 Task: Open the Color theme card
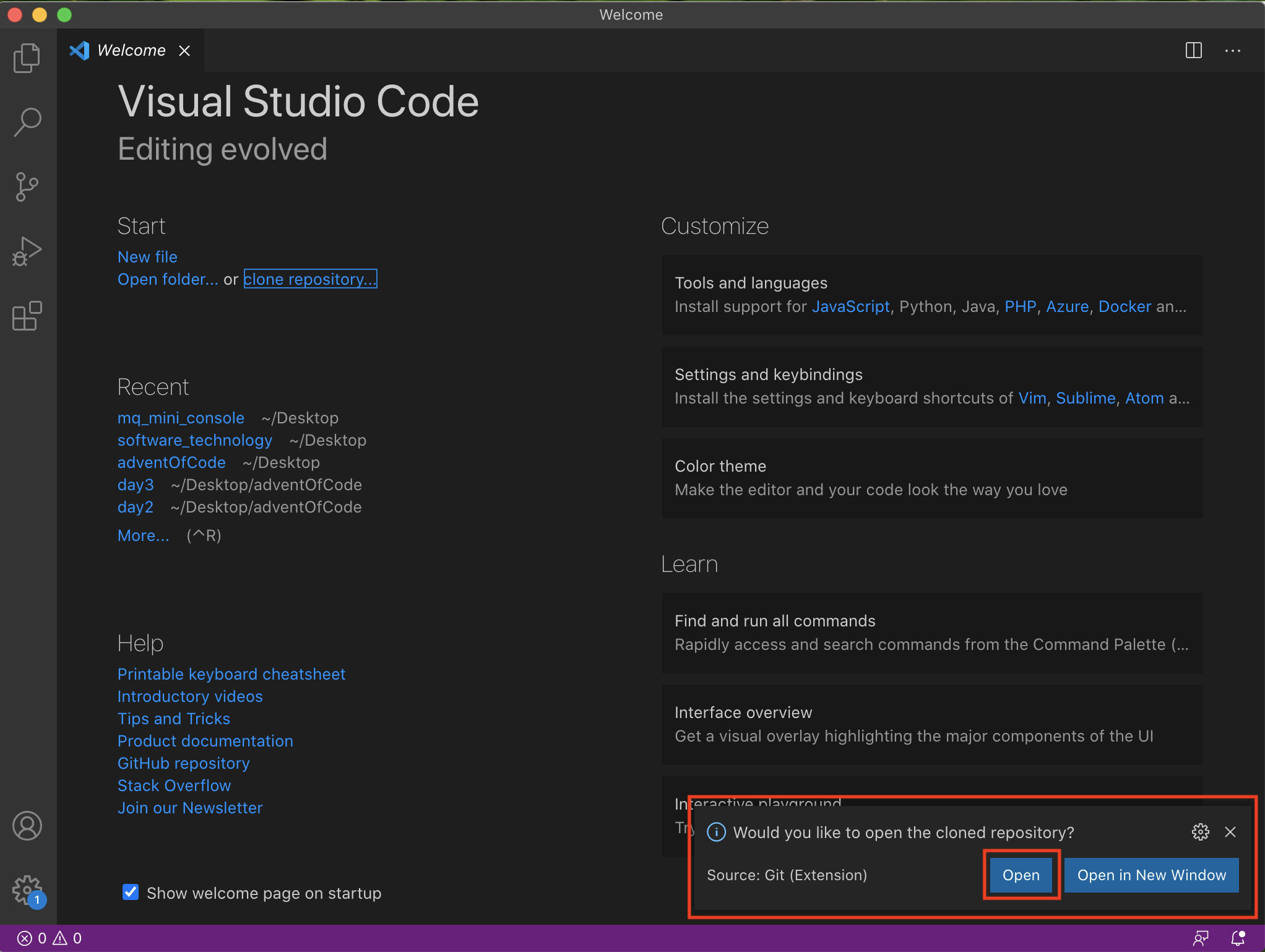click(x=932, y=478)
